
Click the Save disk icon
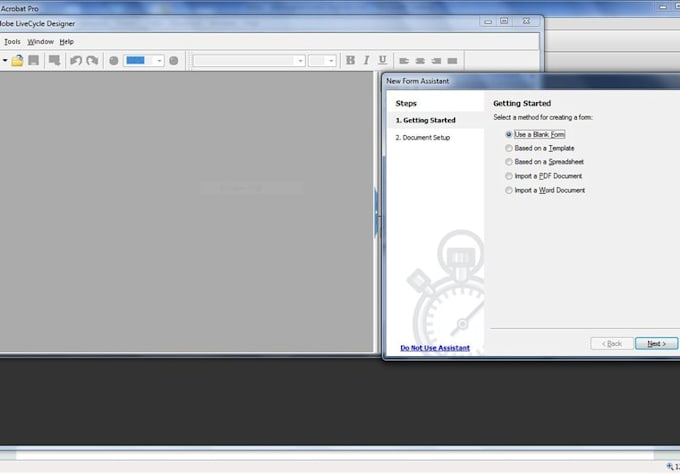point(33,60)
